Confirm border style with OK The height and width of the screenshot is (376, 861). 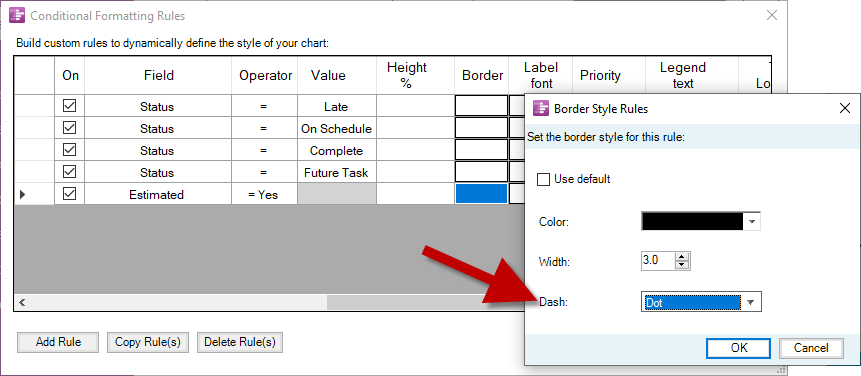[739, 347]
